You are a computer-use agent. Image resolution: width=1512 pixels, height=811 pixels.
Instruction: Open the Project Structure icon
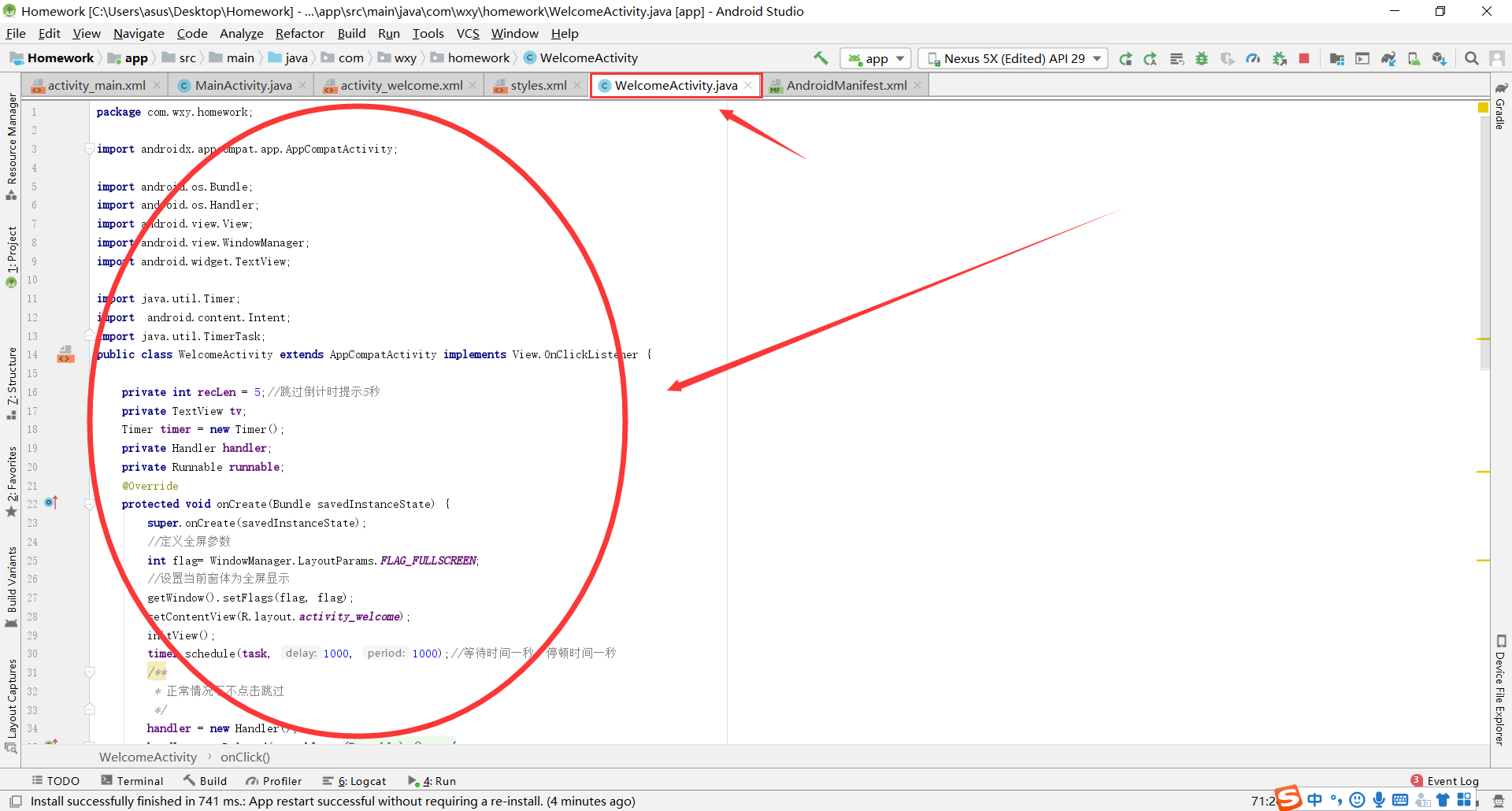point(1336,58)
